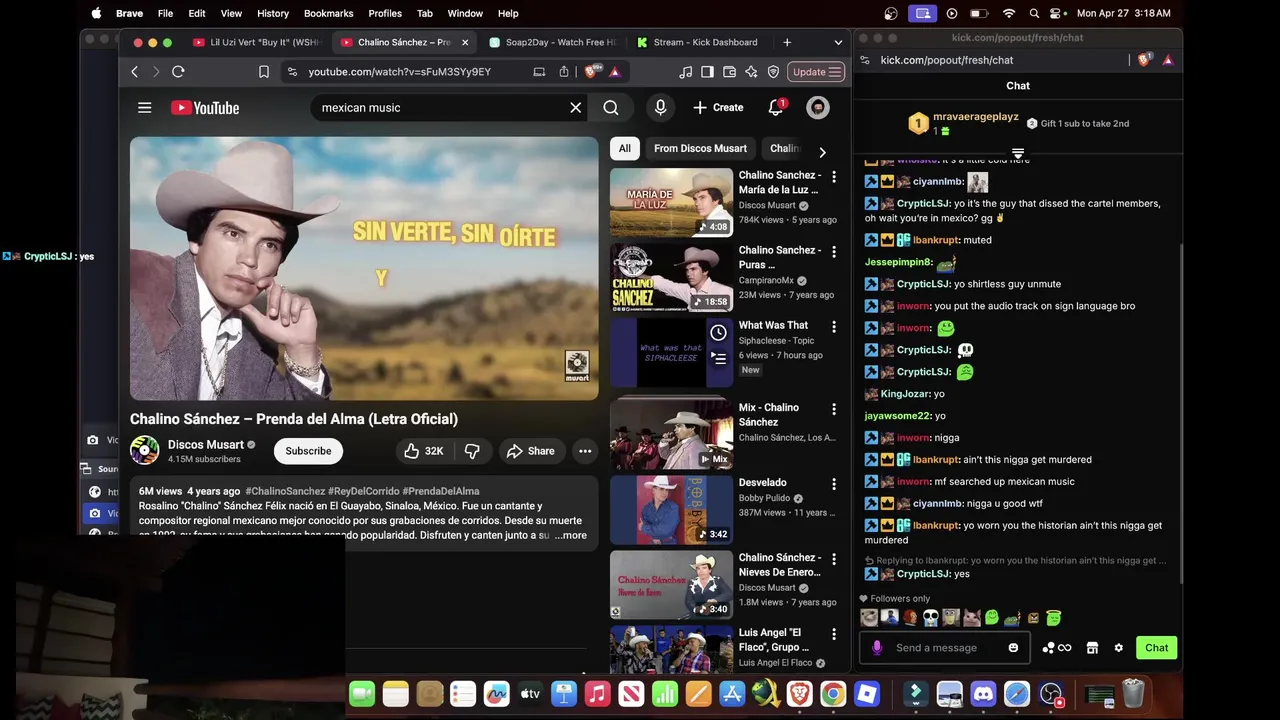Open the Brave 'Update' menu button

tap(817, 72)
